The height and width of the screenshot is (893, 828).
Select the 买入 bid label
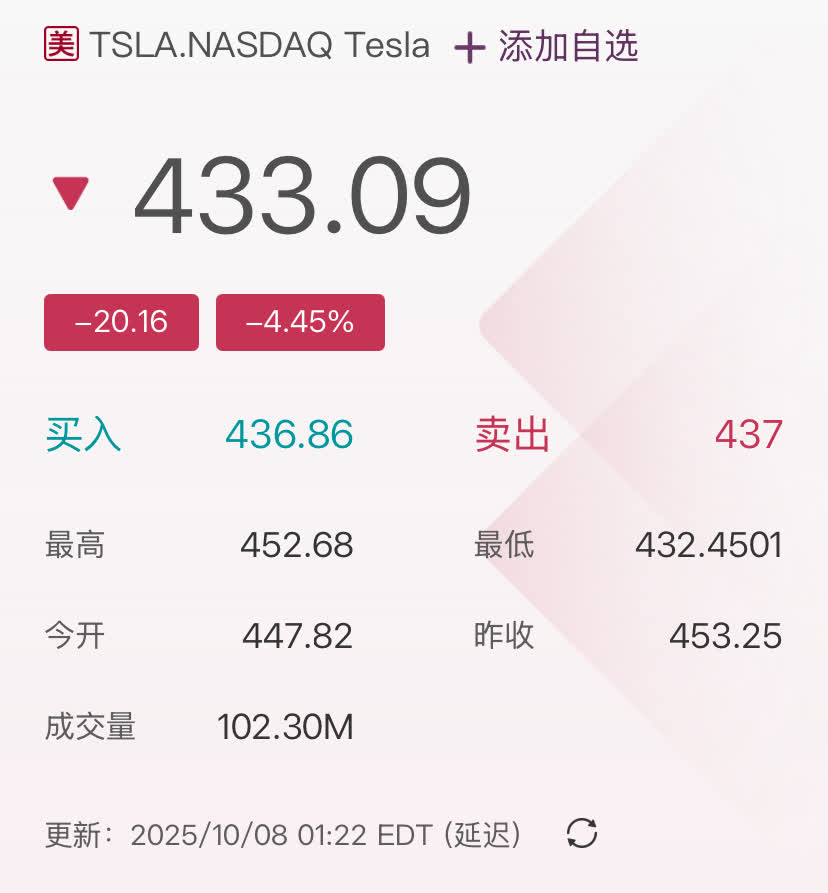pyautogui.click(x=83, y=435)
